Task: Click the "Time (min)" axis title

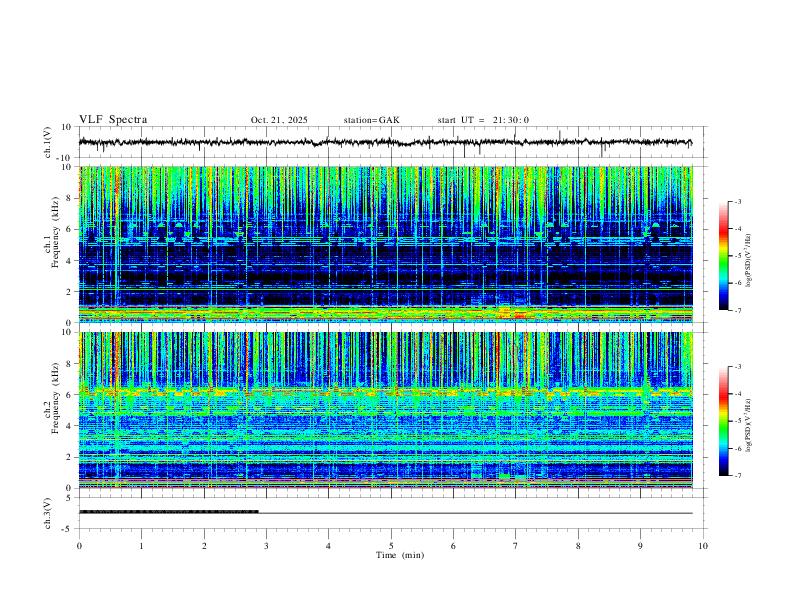Action: [400, 555]
